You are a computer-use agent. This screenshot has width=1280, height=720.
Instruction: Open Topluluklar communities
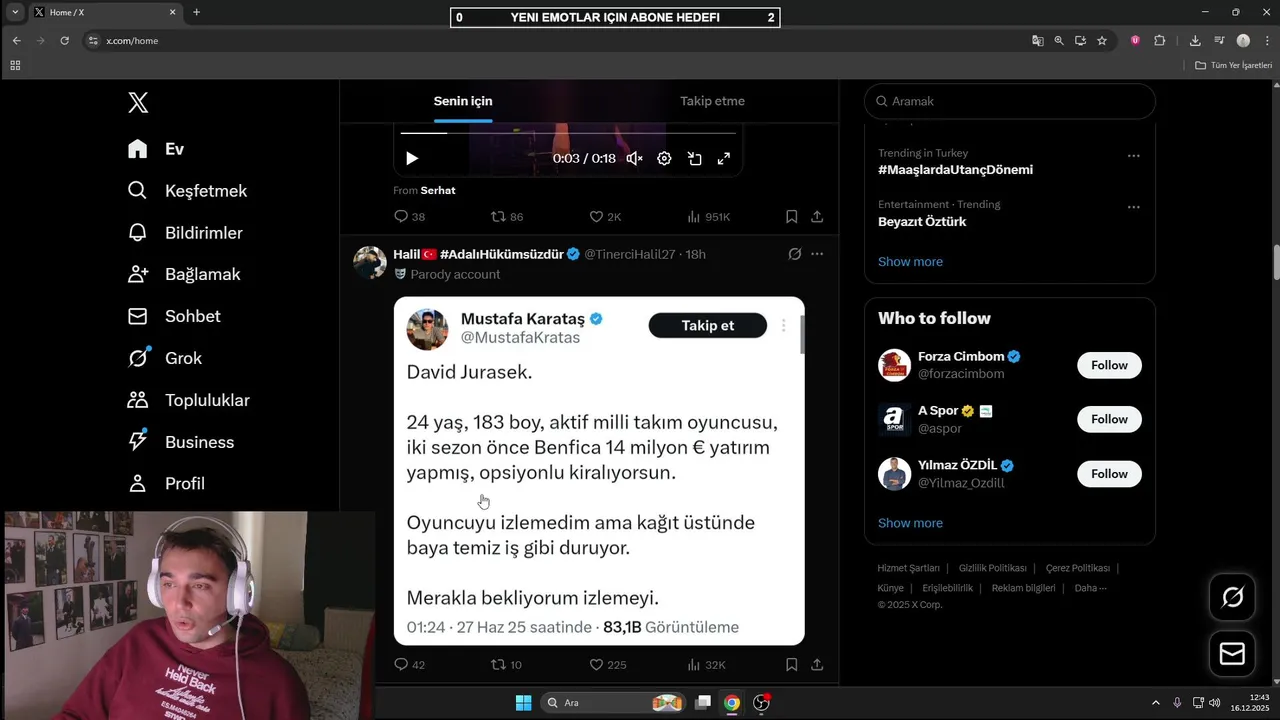coord(188,400)
